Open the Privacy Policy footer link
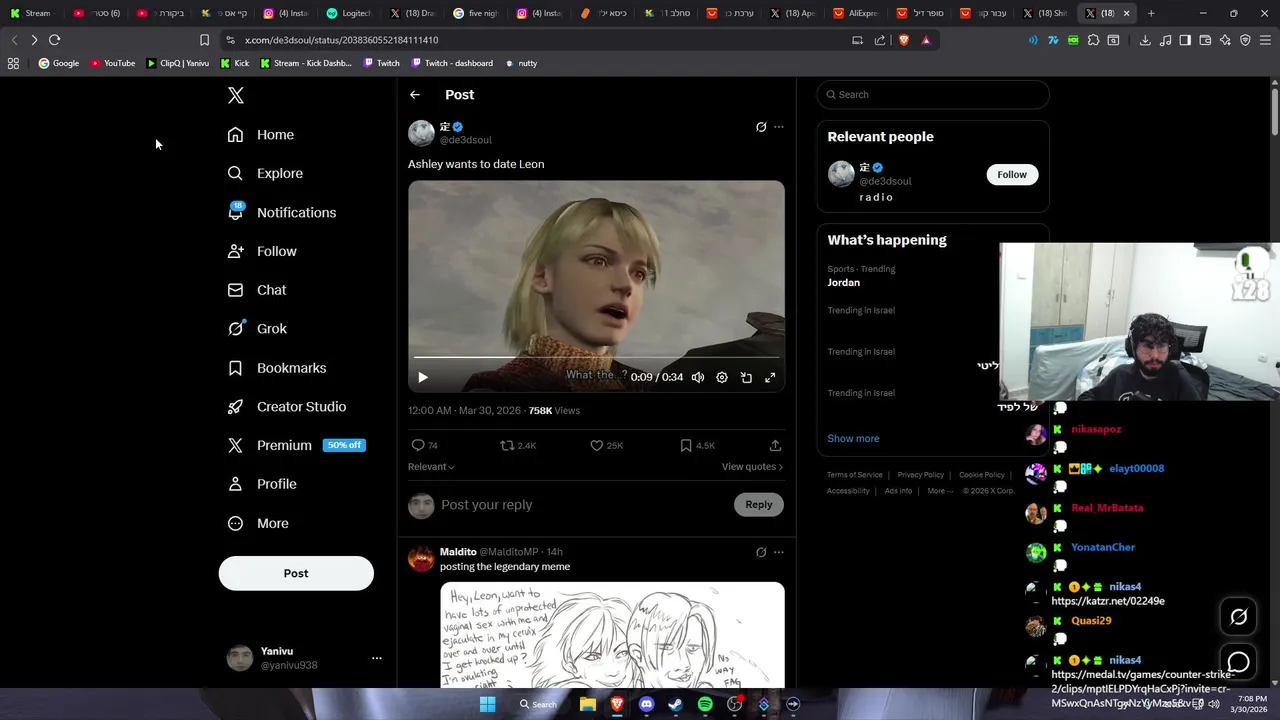 920,475
